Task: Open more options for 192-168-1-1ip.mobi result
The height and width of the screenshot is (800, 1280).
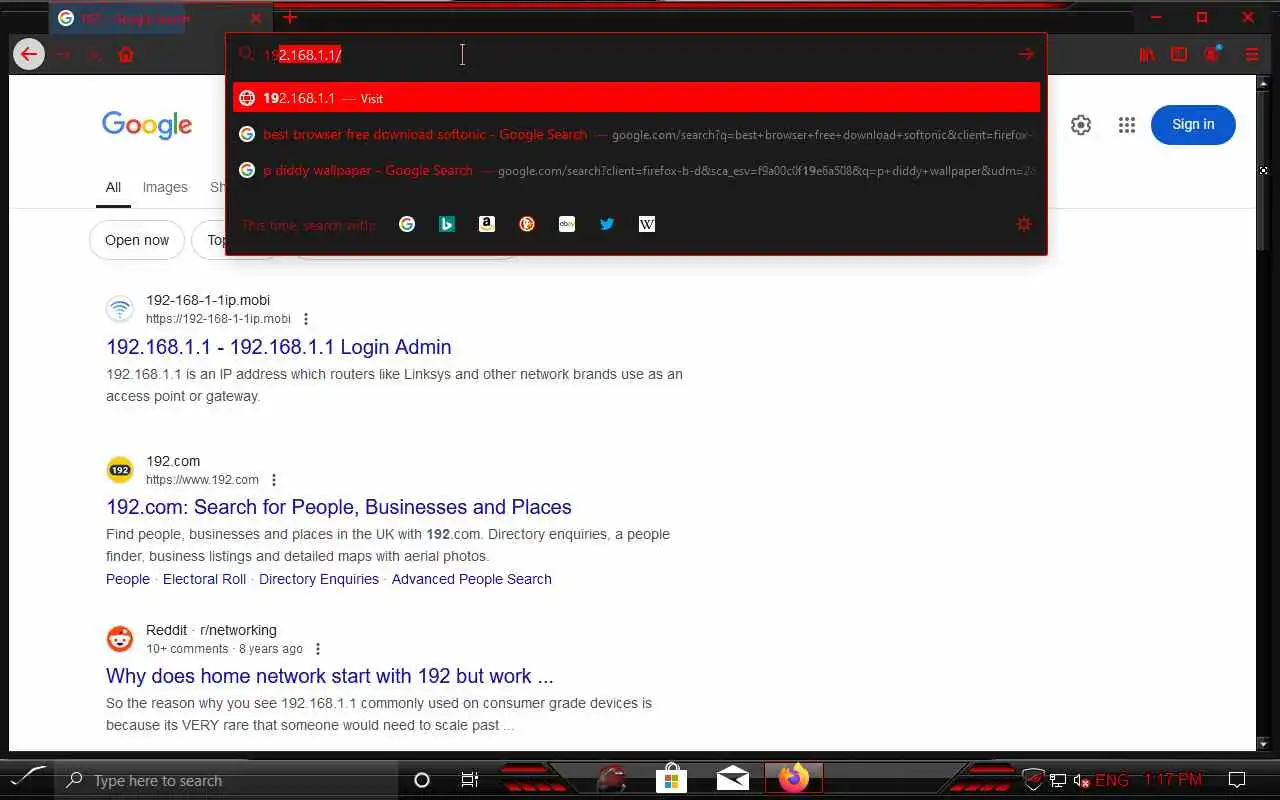Action: tap(306, 319)
